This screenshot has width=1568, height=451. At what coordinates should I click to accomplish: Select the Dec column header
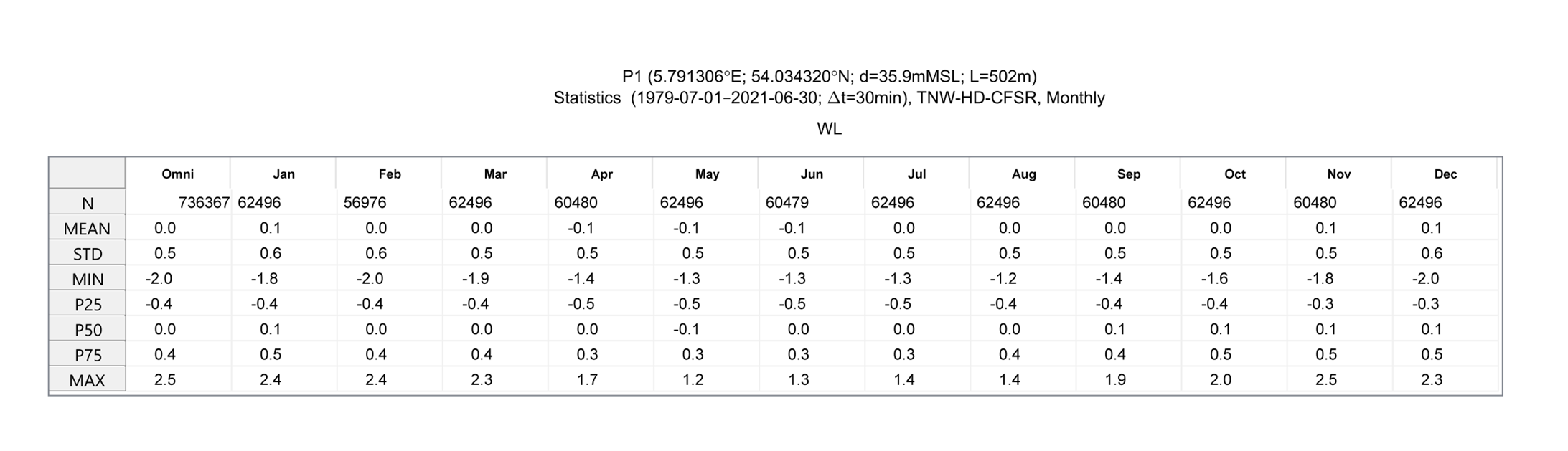coord(1445,174)
